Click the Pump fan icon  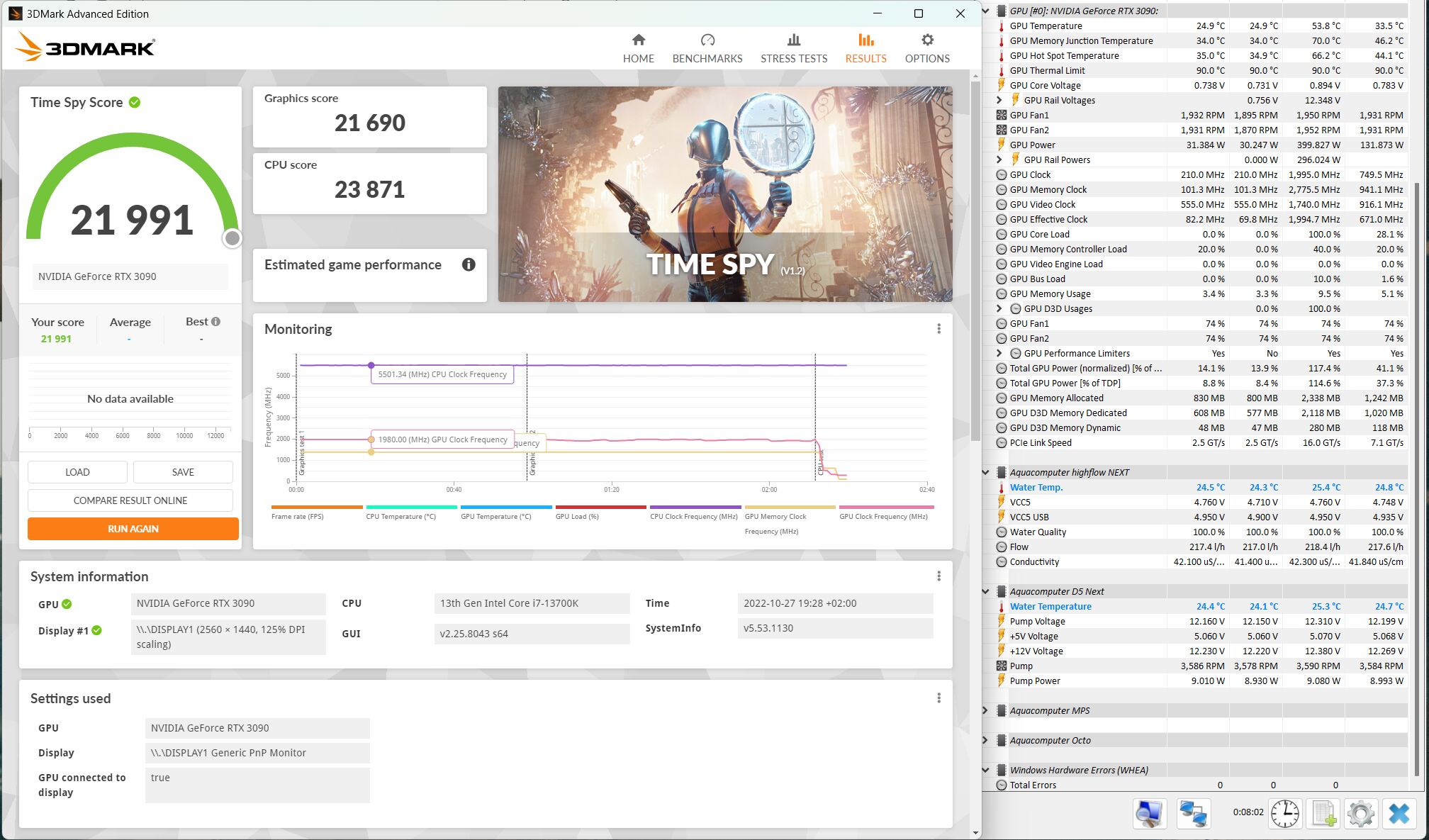coord(1001,666)
